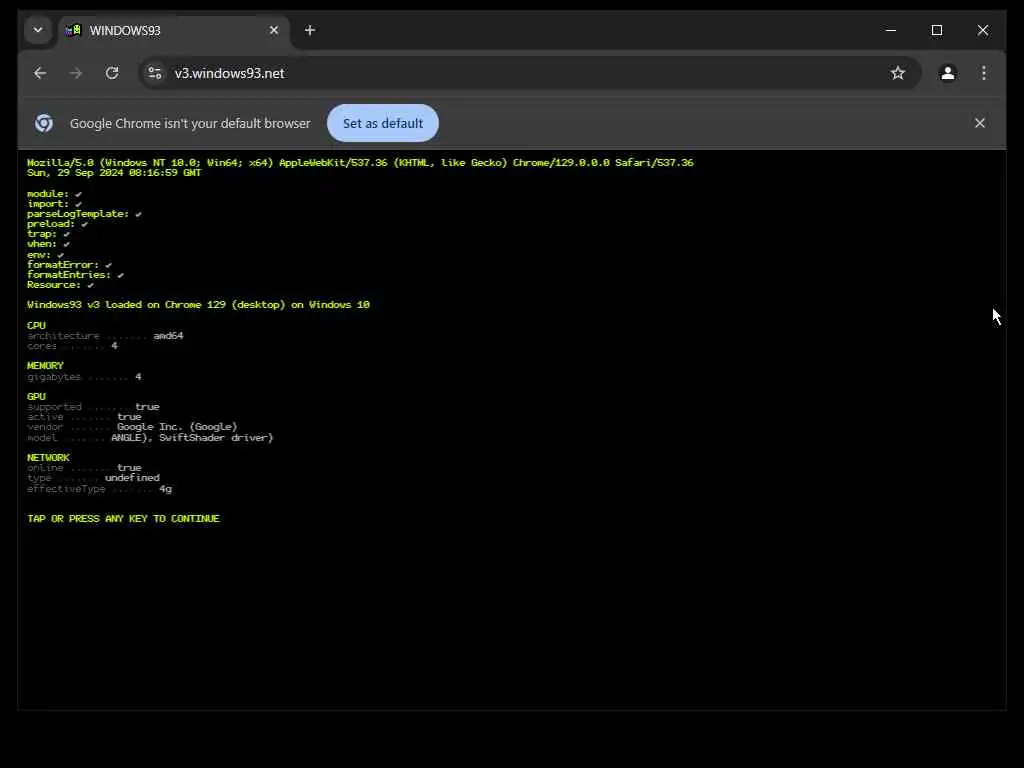
Task: Click the architecture amd64 row
Action: [x=105, y=336]
